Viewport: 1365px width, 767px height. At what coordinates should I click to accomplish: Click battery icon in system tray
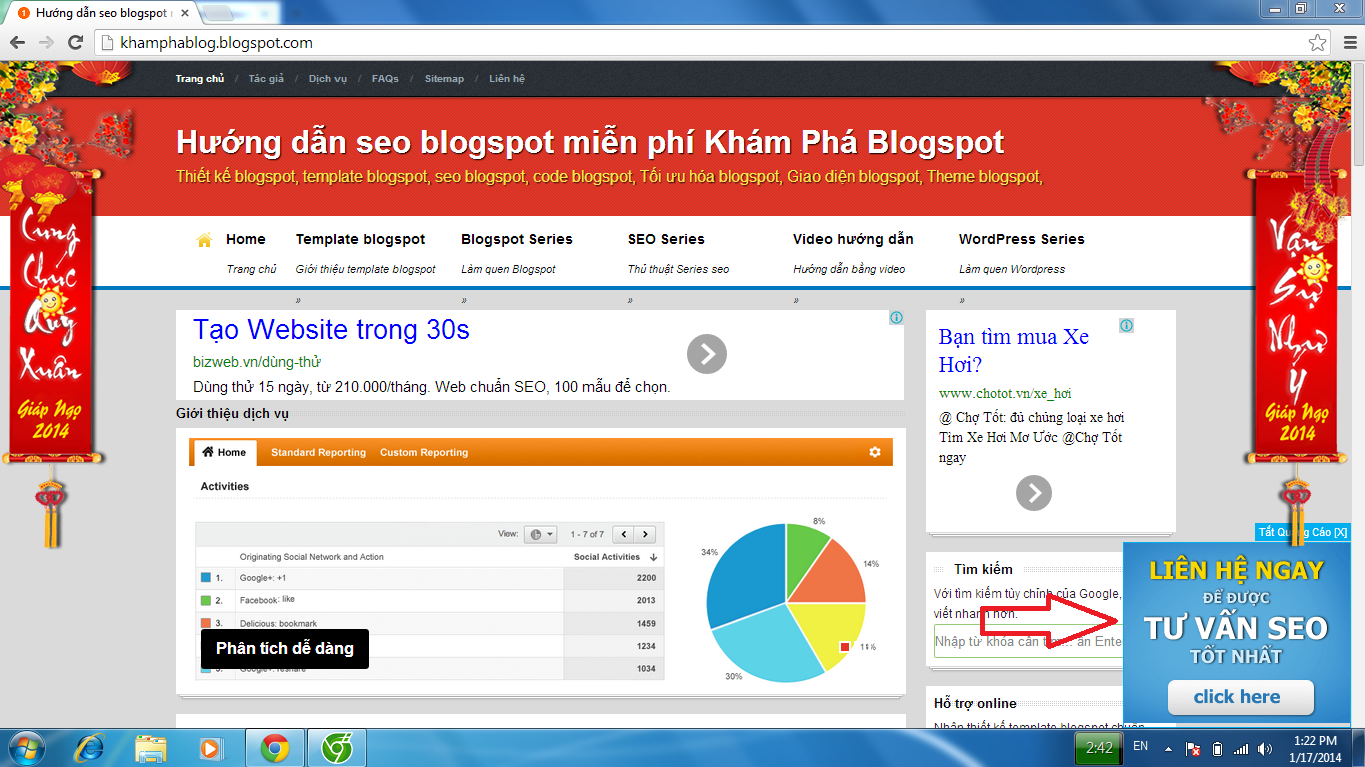[1217, 748]
